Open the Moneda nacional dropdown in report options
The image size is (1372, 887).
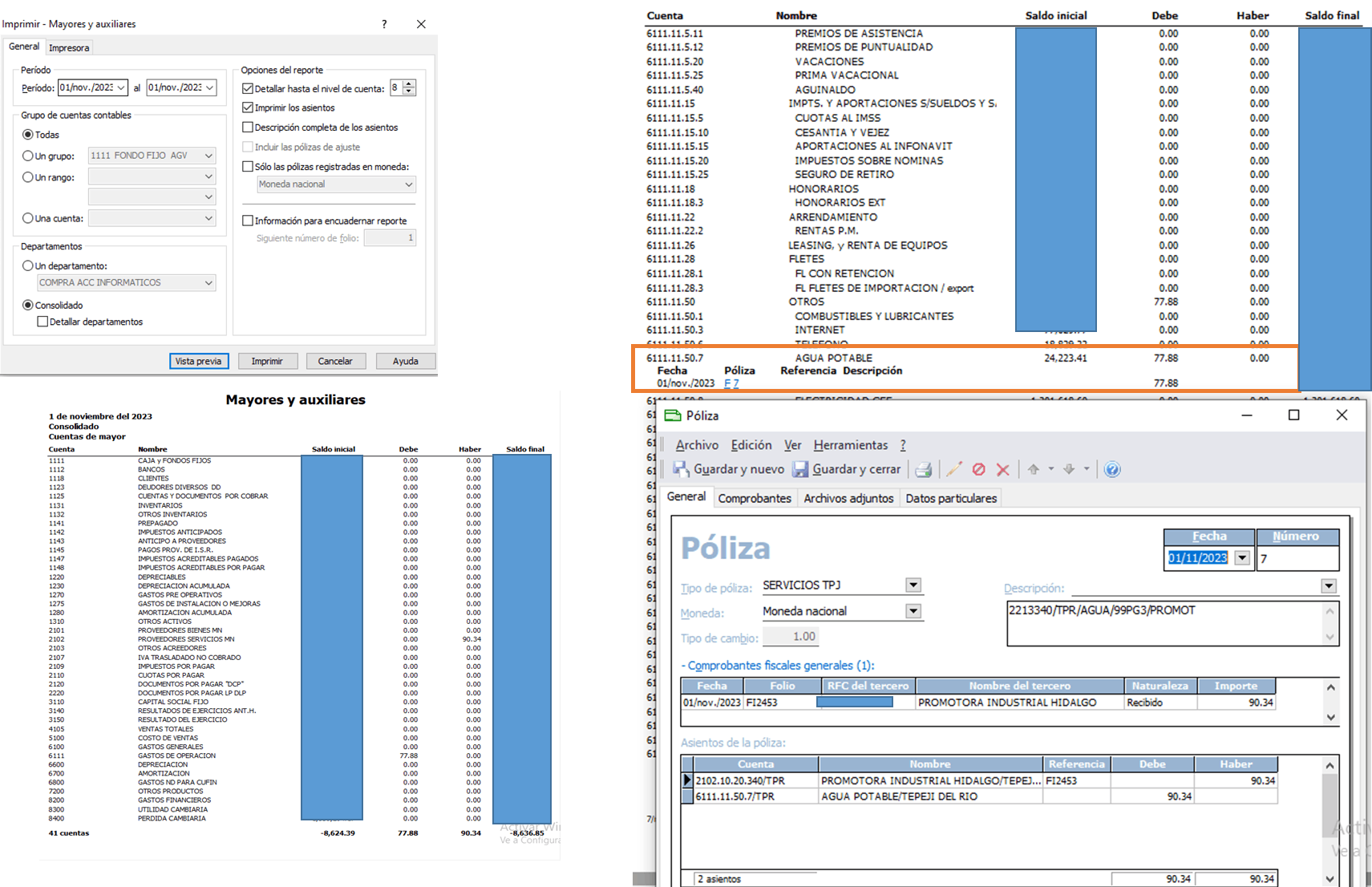point(408,184)
